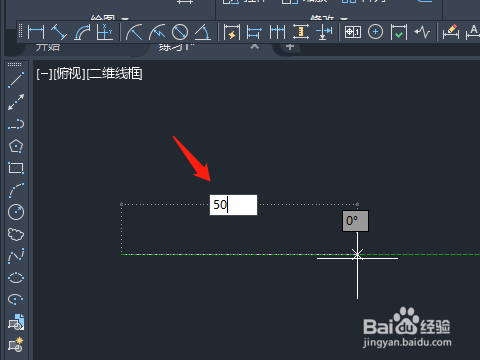Click the length input field showing 50
The image size is (480, 360).
[x=233, y=205]
